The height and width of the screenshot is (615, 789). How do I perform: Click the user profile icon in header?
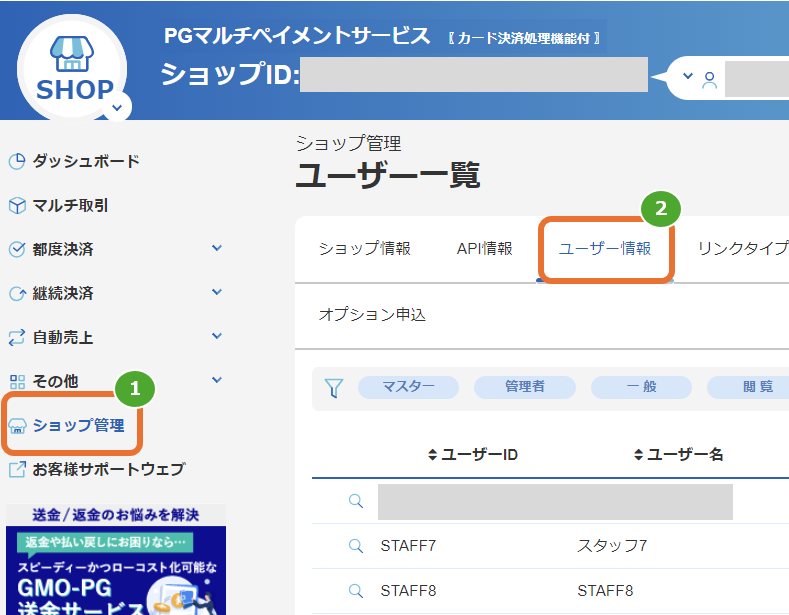click(709, 80)
